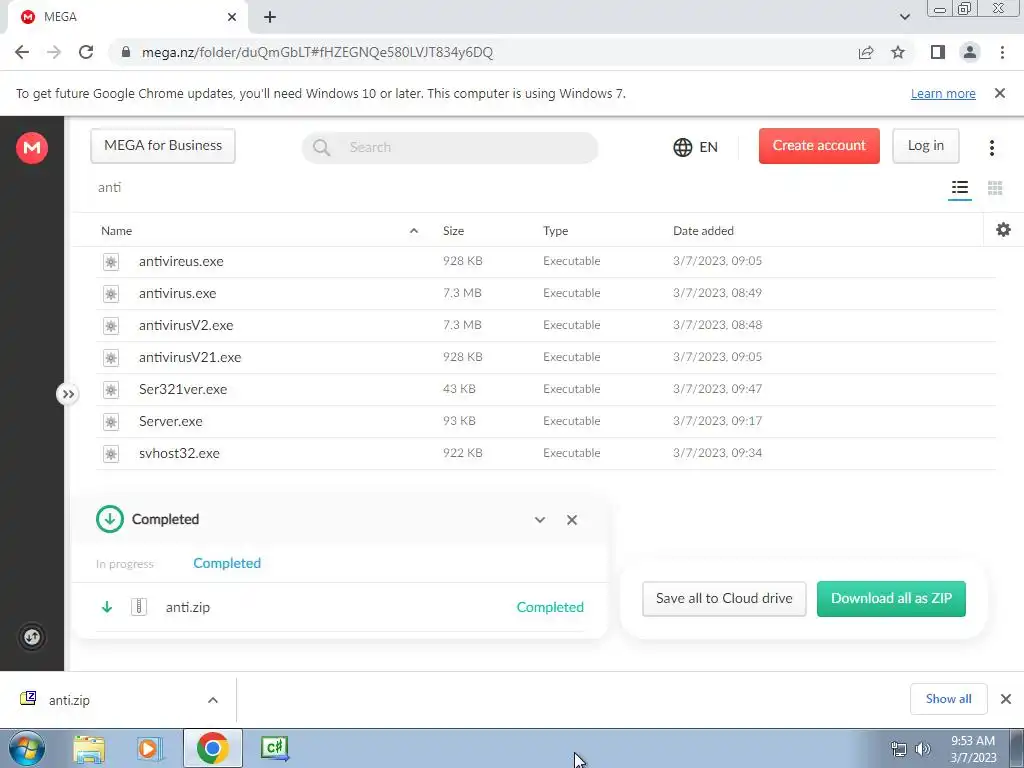
Task: Sort the file list by Size column
Action: tap(453, 231)
